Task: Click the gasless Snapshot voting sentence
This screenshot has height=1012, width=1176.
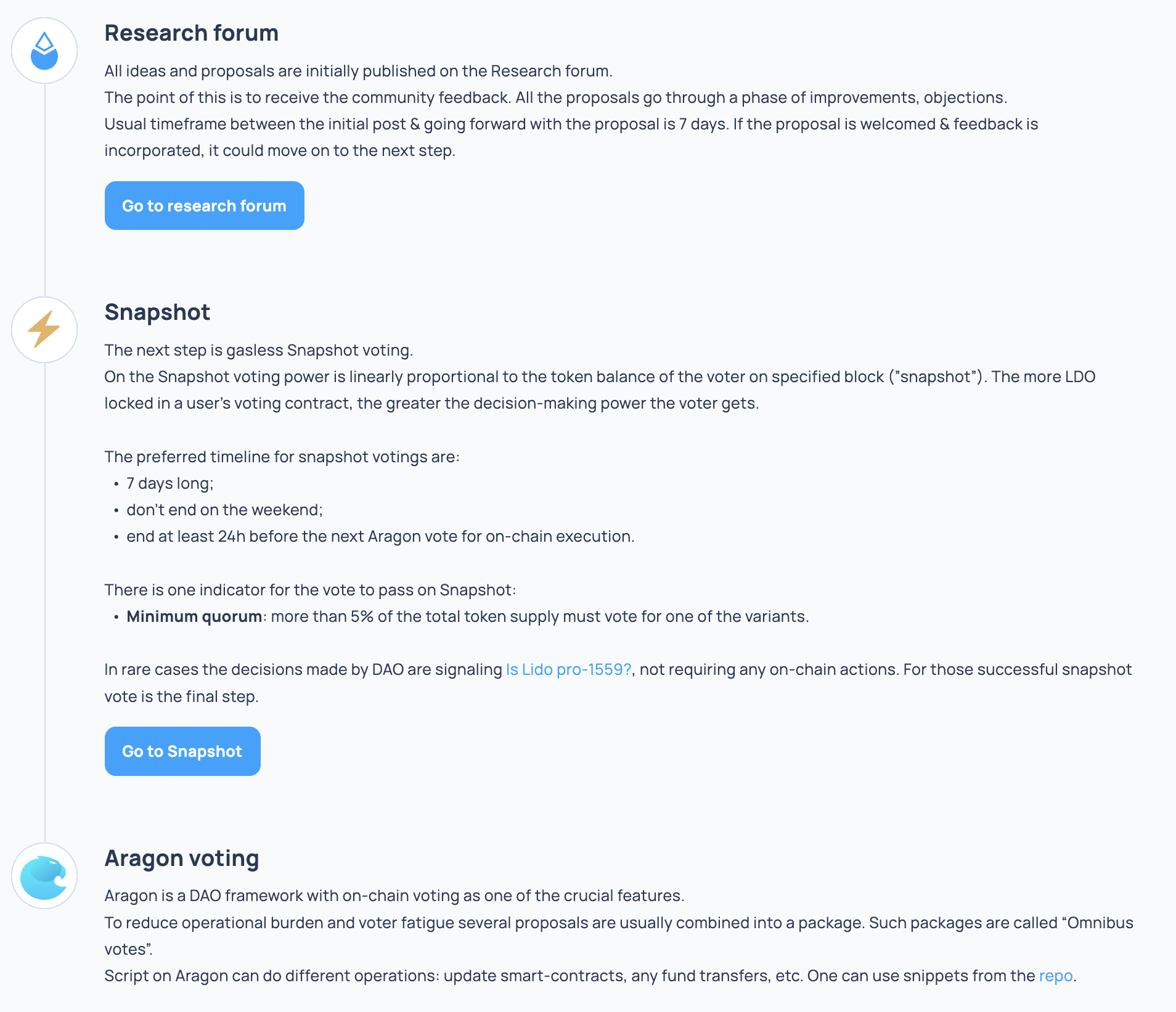Action: (x=258, y=350)
